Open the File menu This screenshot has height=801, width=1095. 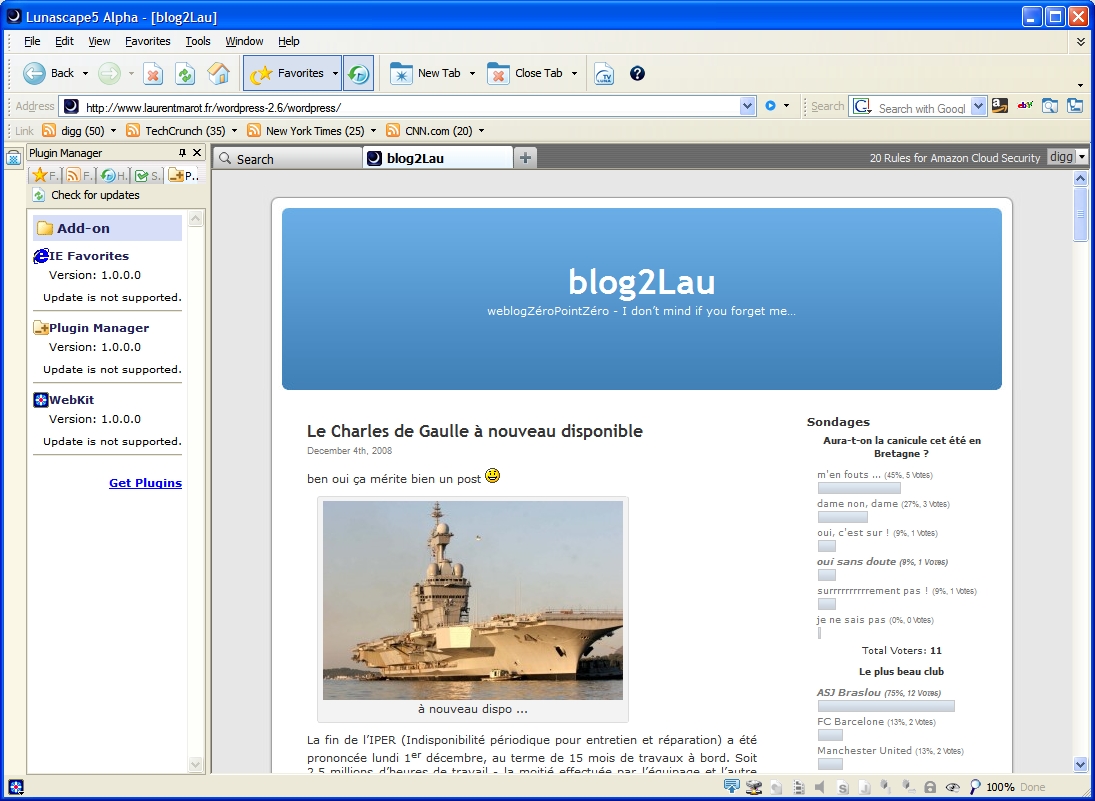click(32, 41)
